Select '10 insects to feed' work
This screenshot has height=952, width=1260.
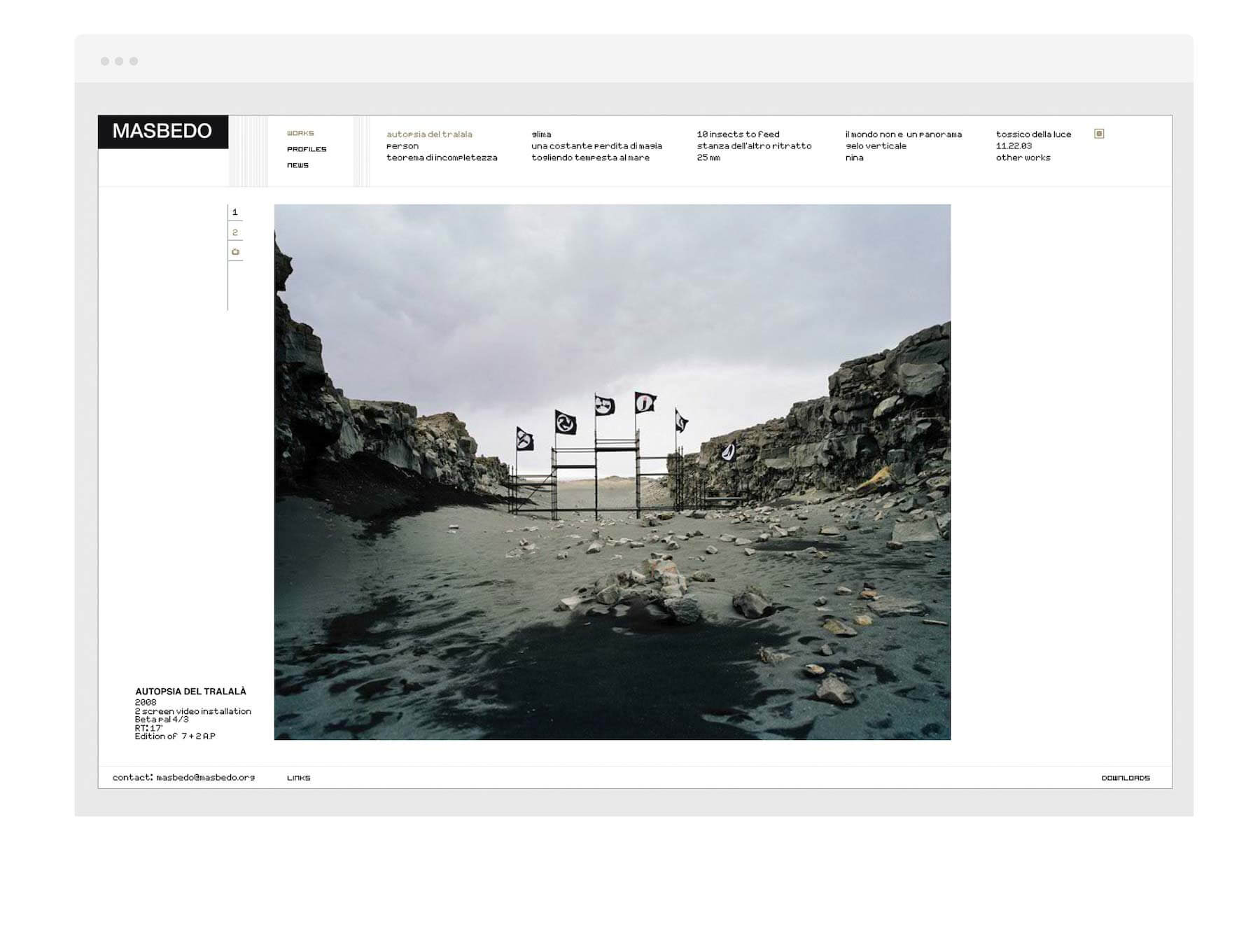(738, 134)
